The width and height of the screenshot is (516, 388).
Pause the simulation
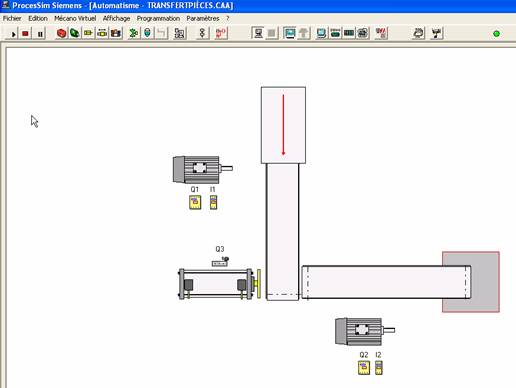point(40,34)
